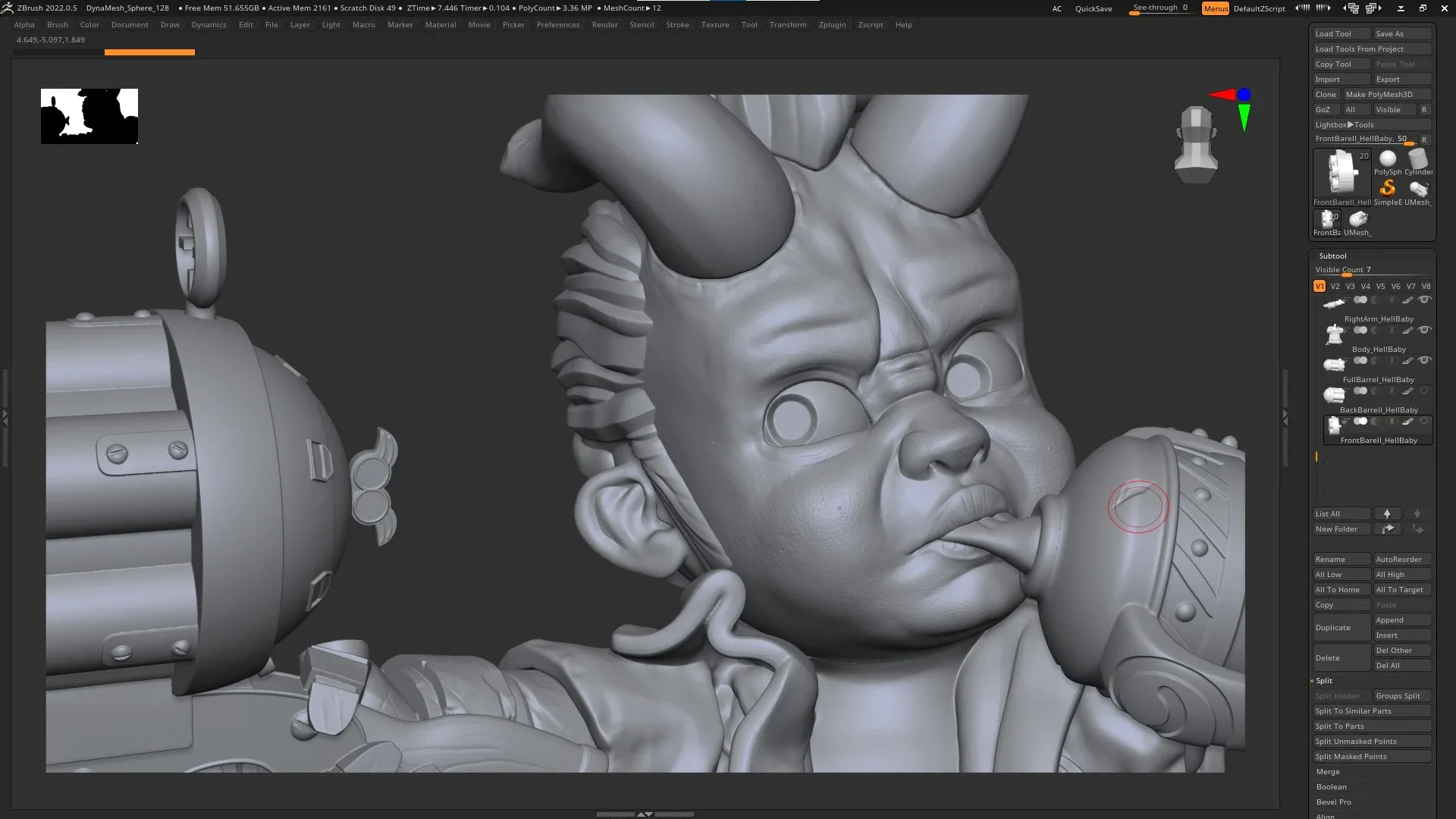Image resolution: width=1456 pixels, height=819 pixels.
Task: Toggle visibility of RightArm_HellBaby subtool
Action: click(1424, 299)
